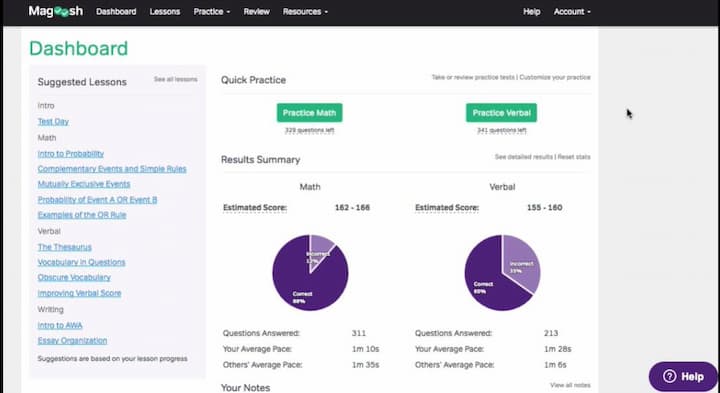
Task: Open Customize your practice
Action: coord(555,77)
